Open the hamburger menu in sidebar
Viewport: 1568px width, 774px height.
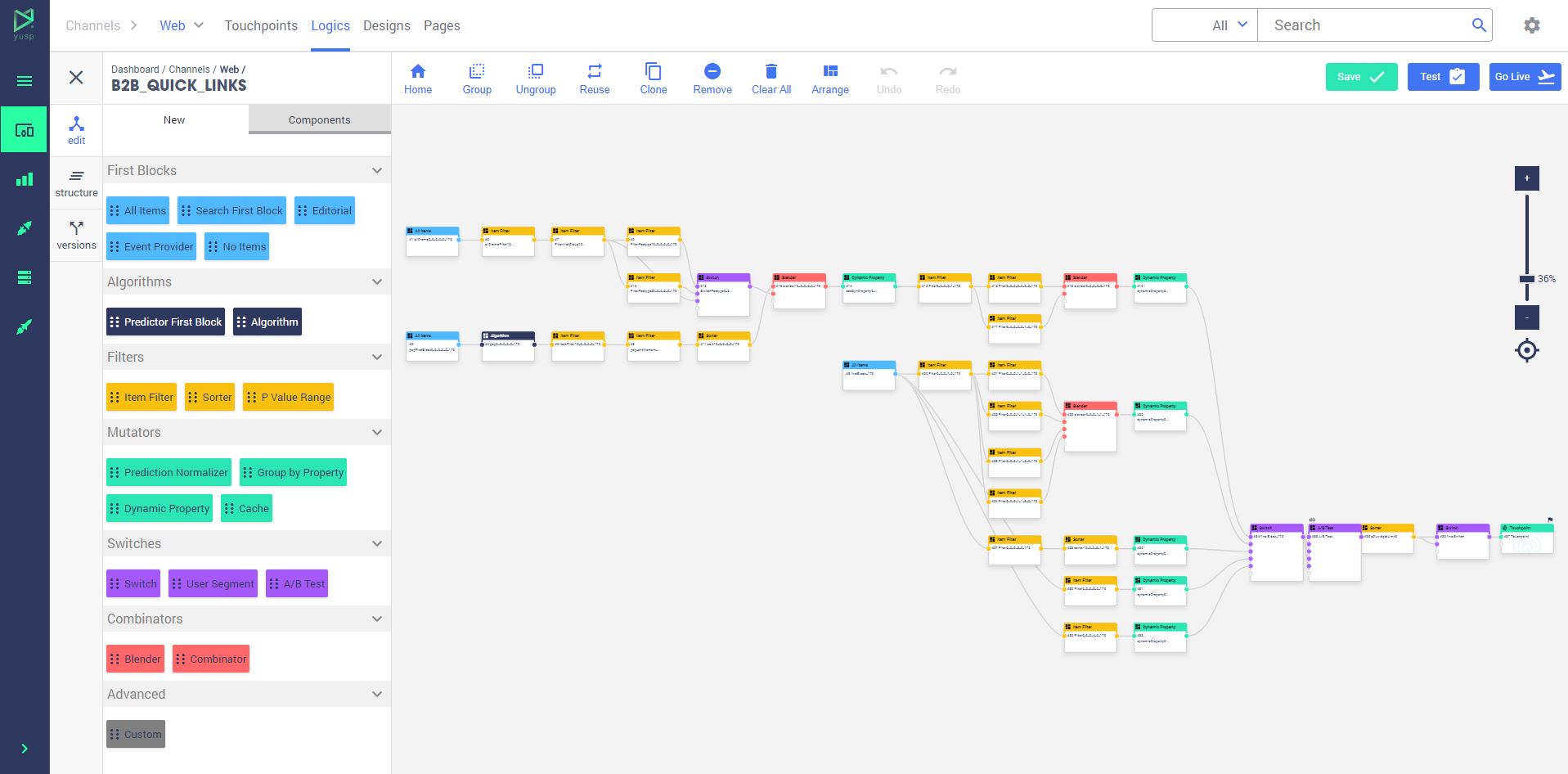point(25,81)
